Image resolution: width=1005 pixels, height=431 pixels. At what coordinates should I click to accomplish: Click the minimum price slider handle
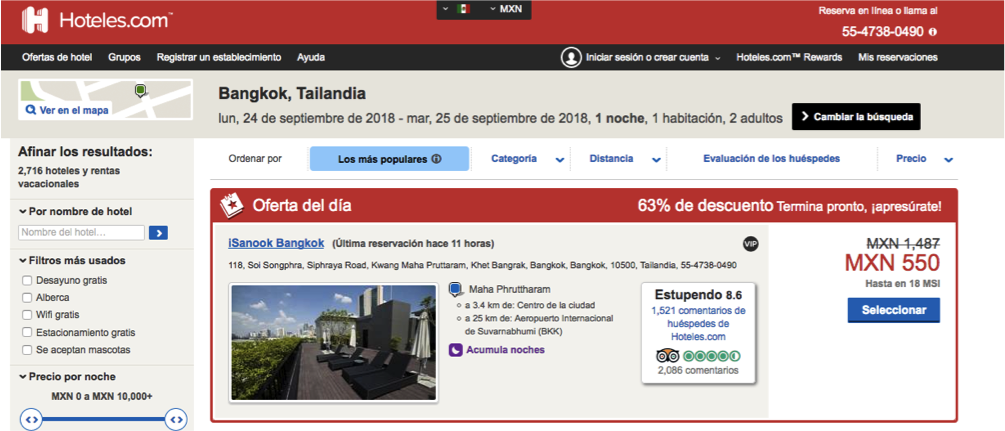[x=32, y=419]
